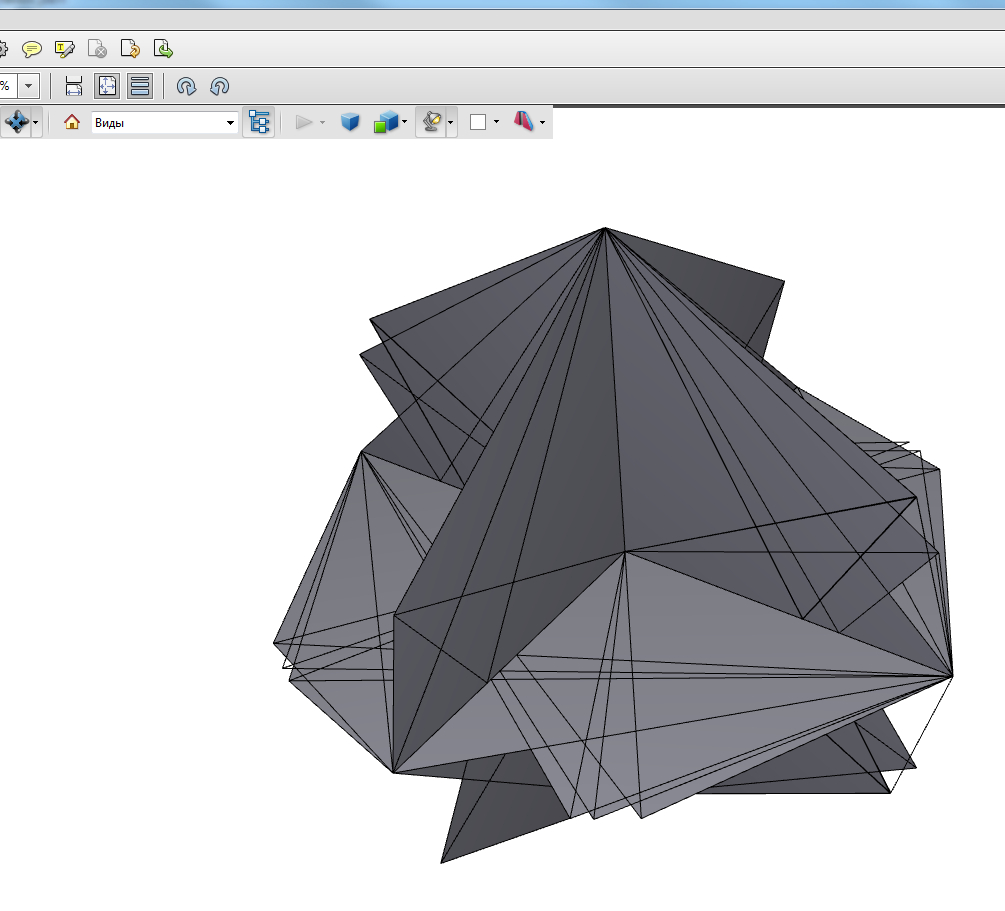1005x911 pixels.
Task: Click the 3D rotate tool icon
Action: (x=17, y=122)
